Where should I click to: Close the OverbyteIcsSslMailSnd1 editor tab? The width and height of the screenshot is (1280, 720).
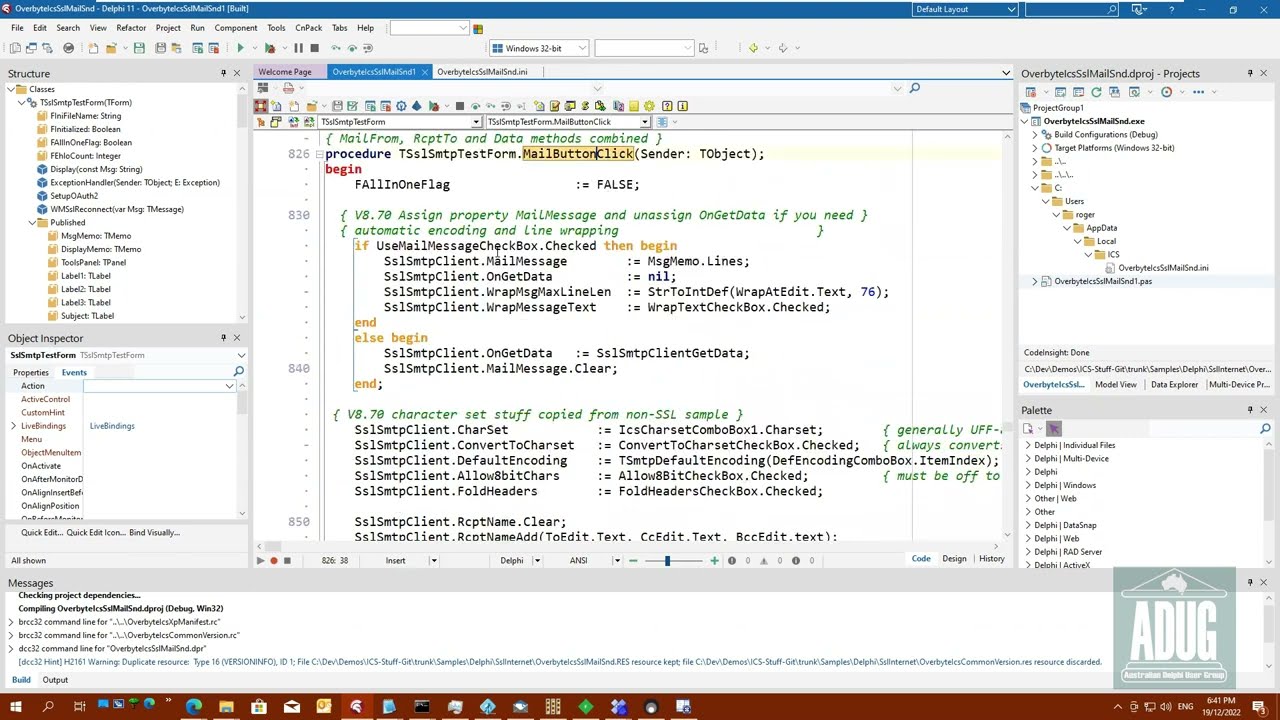click(425, 72)
